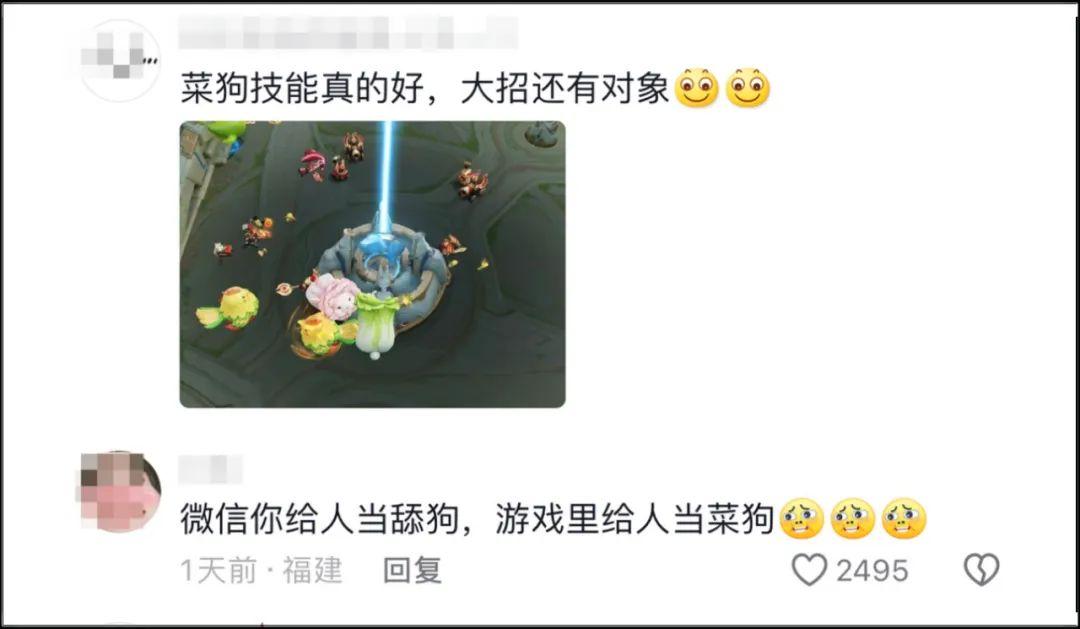Click the 回复 reply button
The image size is (1080, 629).
[x=412, y=570]
